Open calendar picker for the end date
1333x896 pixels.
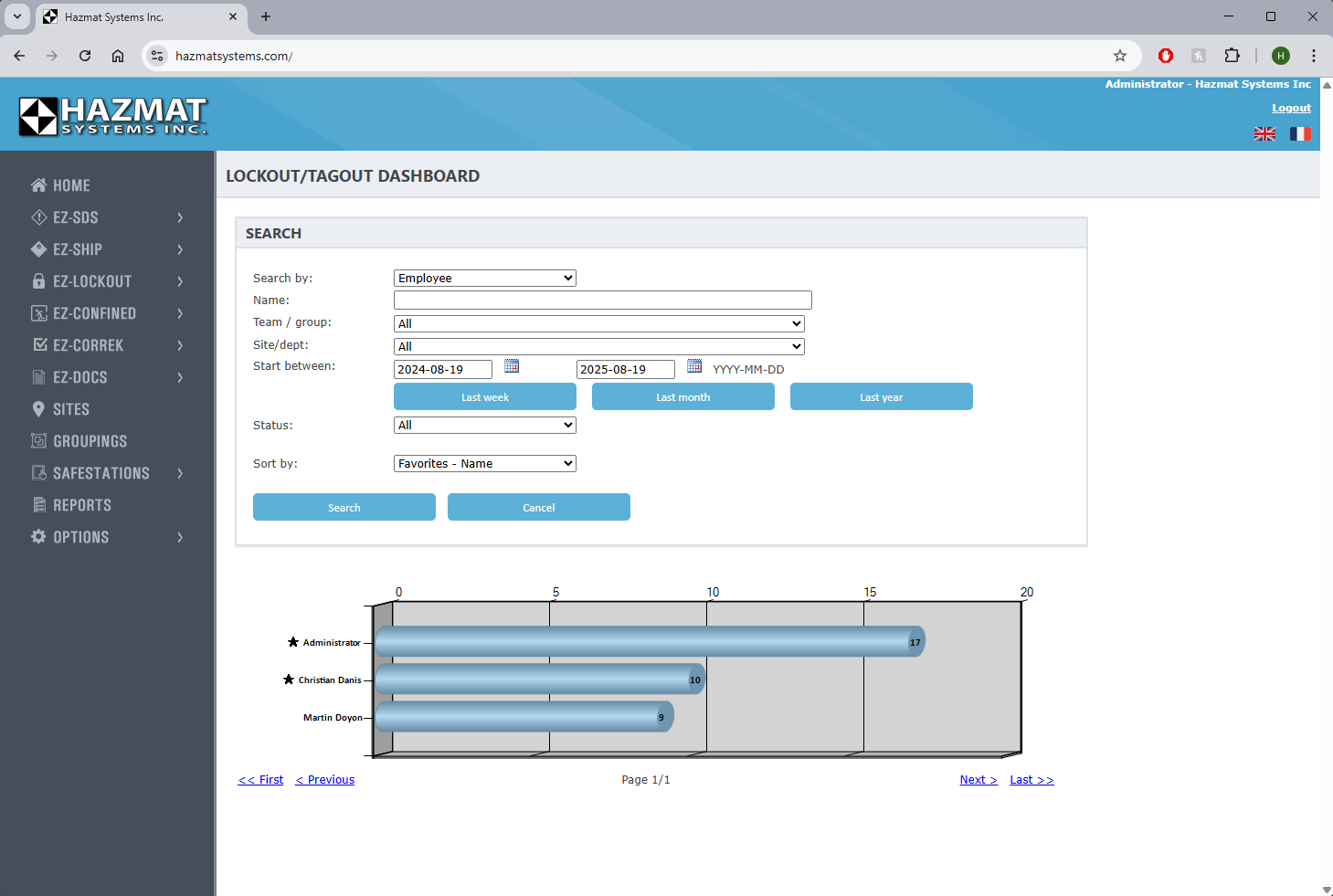click(x=694, y=366)
